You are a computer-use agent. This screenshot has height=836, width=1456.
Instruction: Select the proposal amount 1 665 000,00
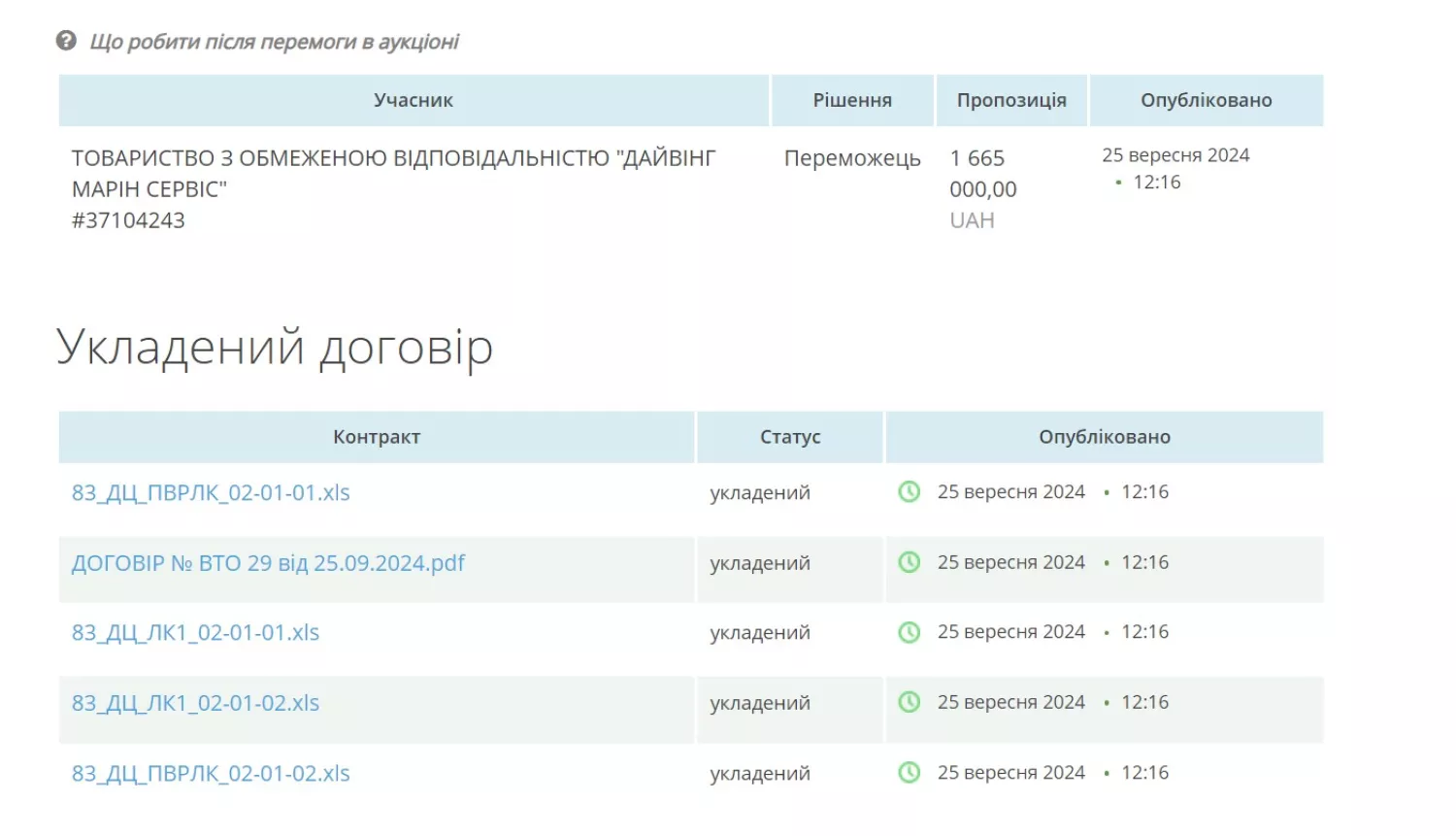click(x=983, y=174)
